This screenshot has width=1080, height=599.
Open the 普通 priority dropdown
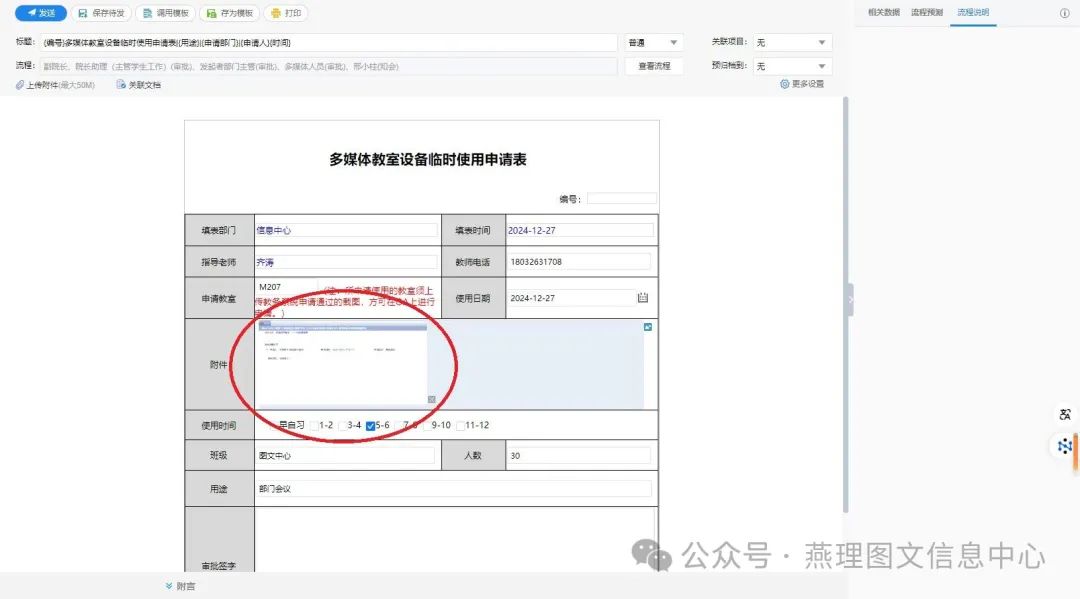(x=653, y=42)
